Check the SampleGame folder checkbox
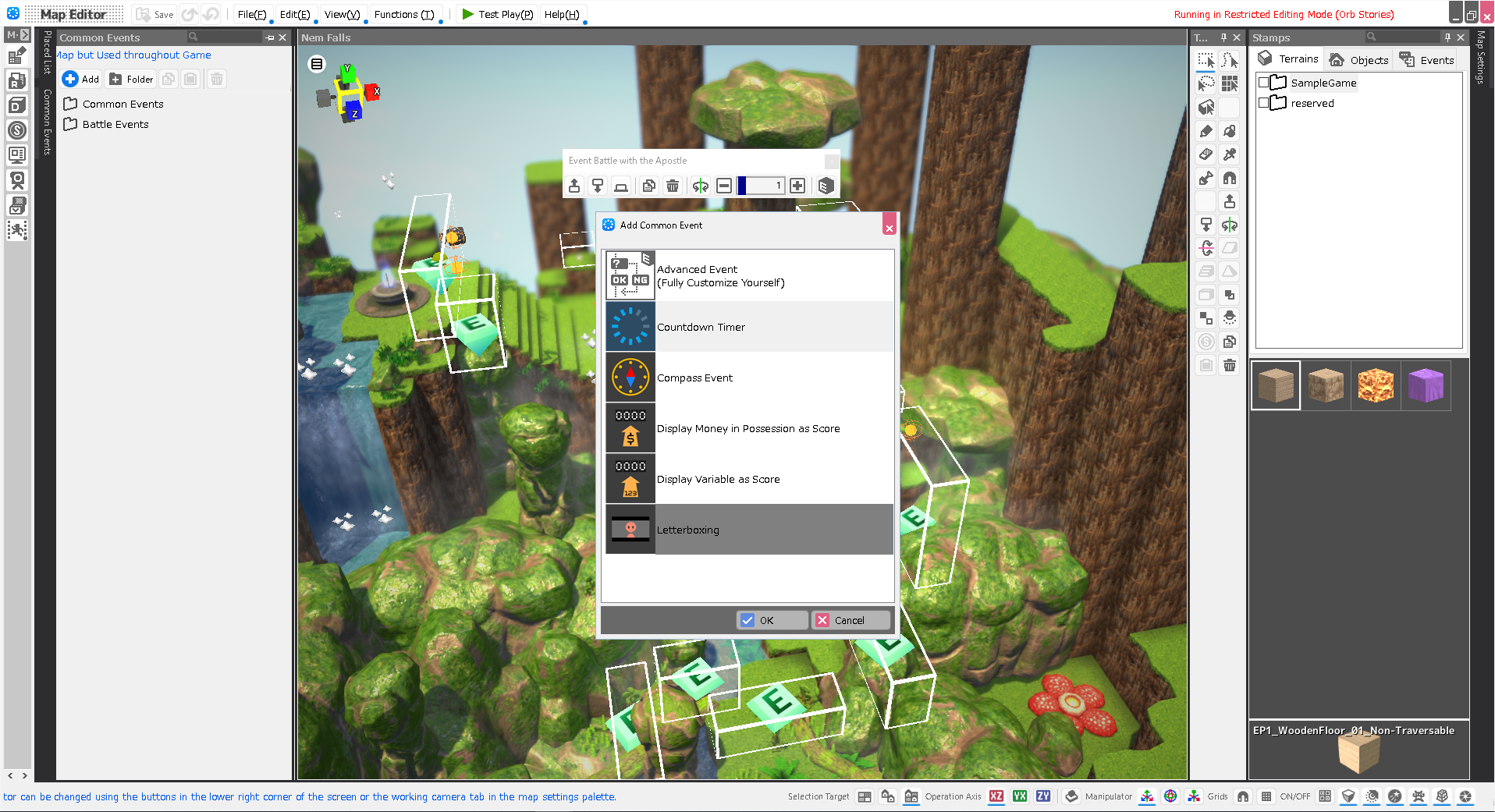 point(1263,83)
